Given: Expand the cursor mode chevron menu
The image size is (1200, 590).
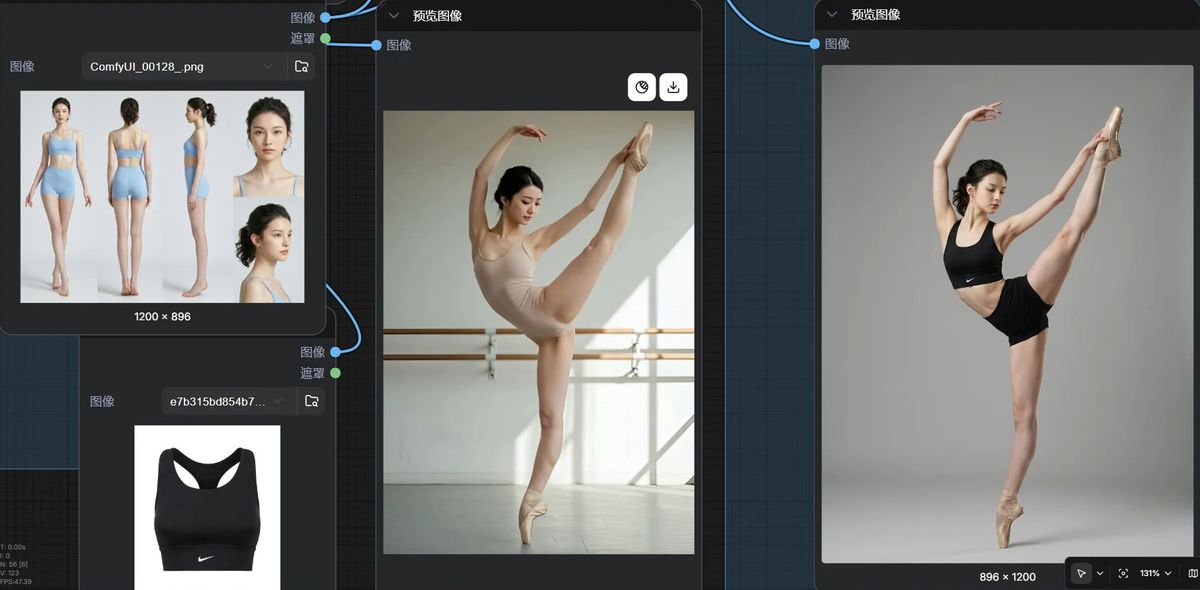Looking at the screenshot, I should (x=1100, y=573).
